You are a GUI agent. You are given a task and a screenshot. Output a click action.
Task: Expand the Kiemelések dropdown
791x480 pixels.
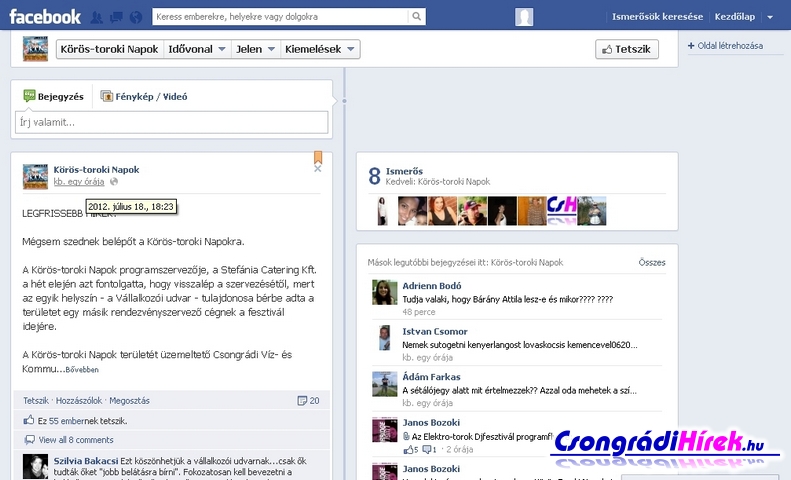click(x=320, y=49)
